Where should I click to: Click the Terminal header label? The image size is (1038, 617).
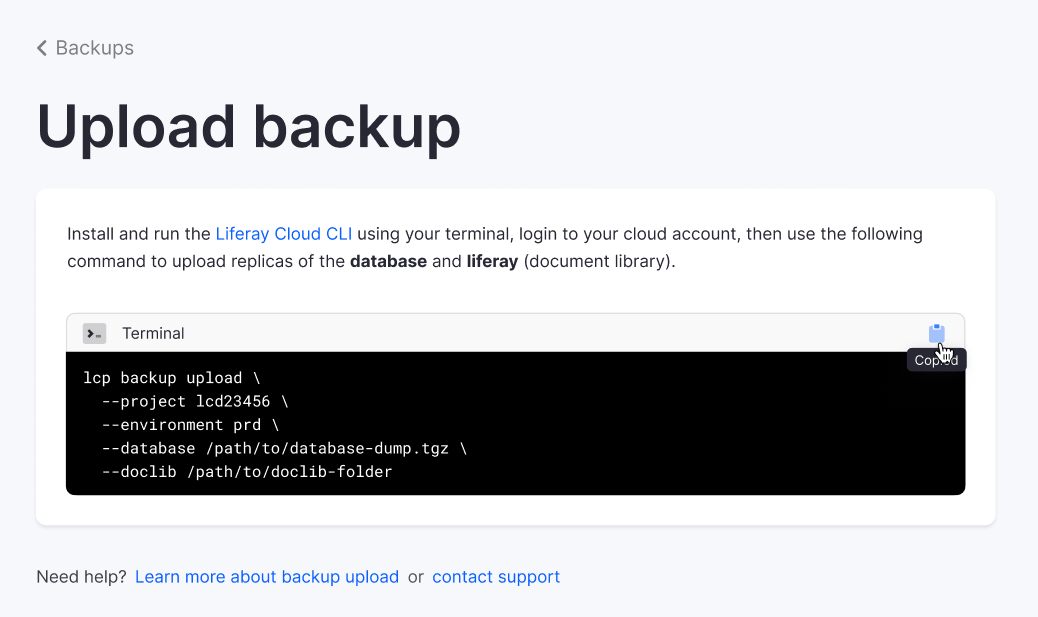click(x=153, y=333)
